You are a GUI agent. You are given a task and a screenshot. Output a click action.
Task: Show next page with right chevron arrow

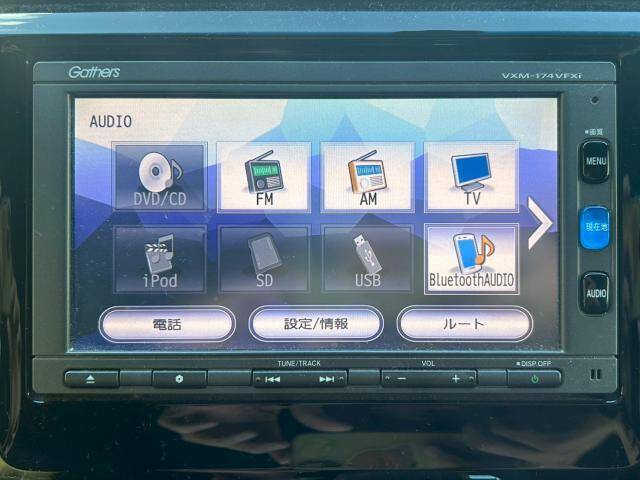click(x=540, y=223)
